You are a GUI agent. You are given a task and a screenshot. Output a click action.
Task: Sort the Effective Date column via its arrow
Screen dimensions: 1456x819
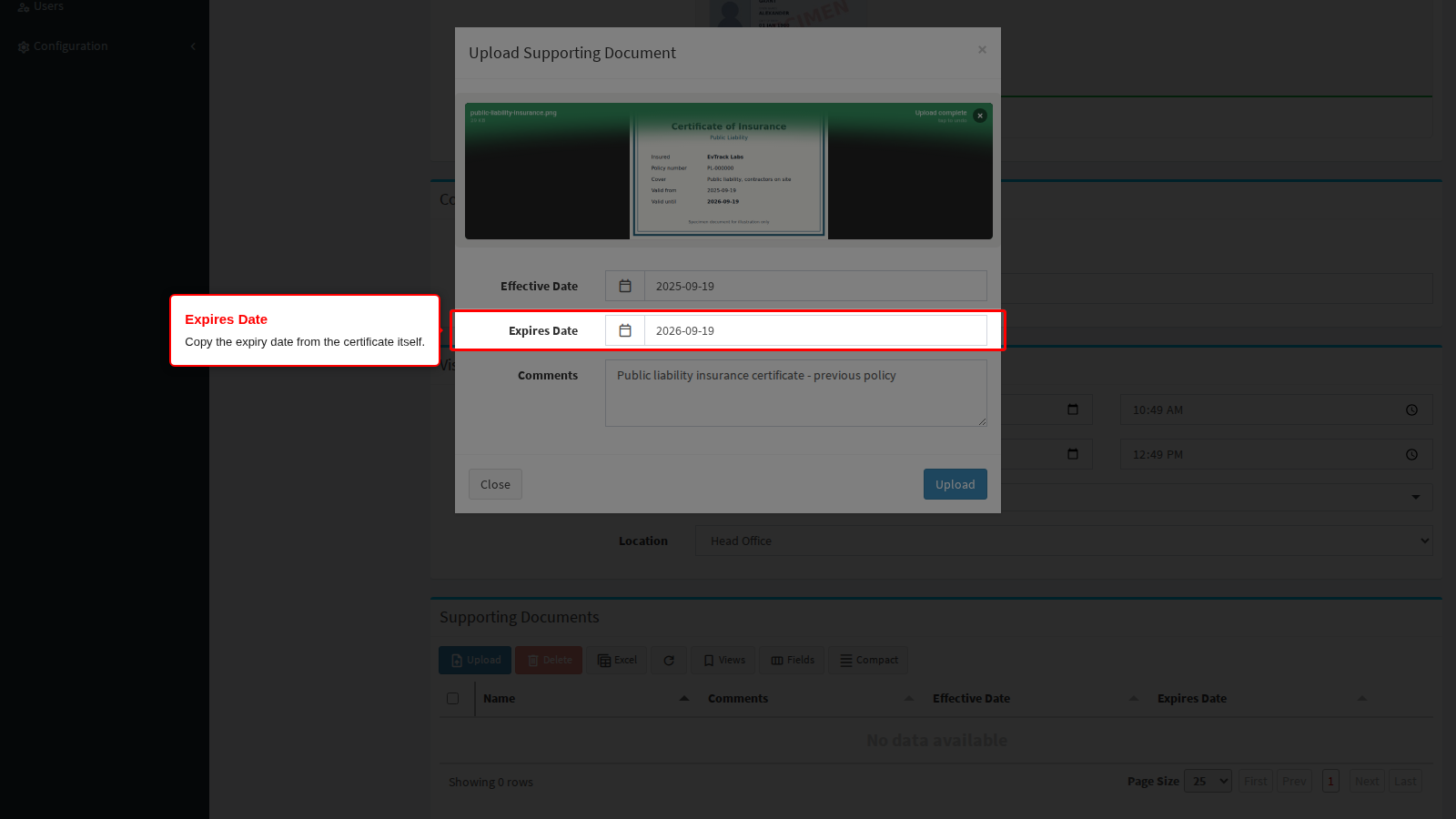click(1134, 698)
